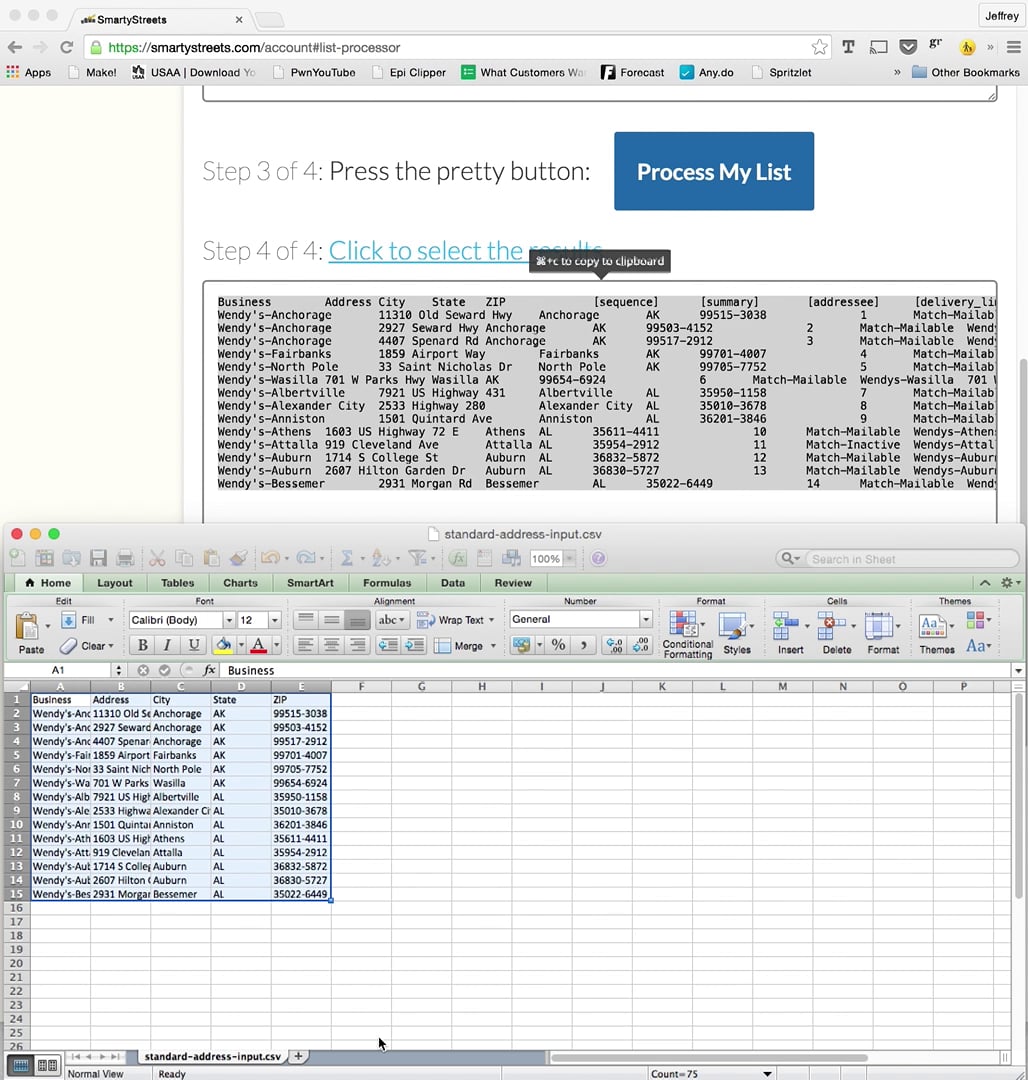Open the Other Bookmarks folder
Screen dimensions: 1028x1080
coord(965,72)
